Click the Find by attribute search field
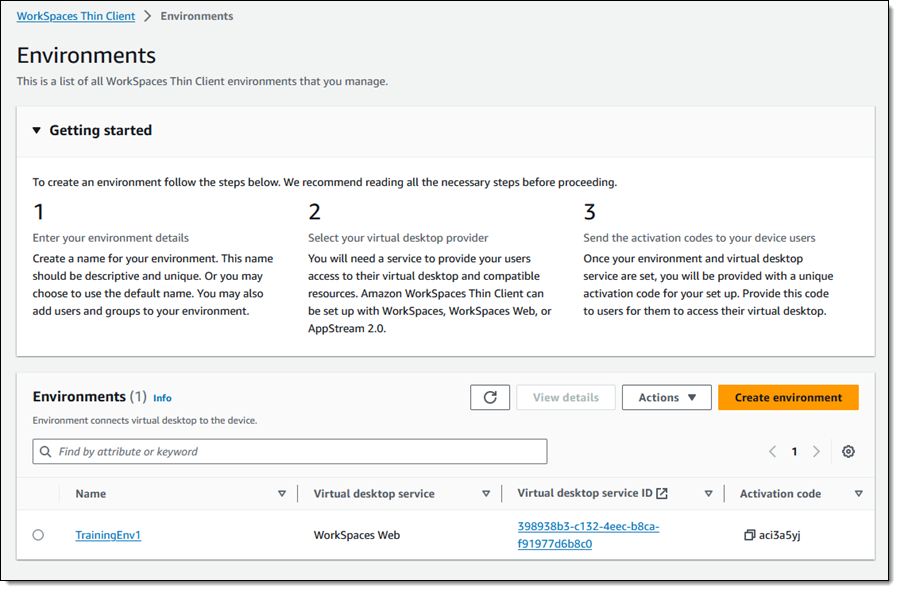899x591 pixels. tap(290, 452)
